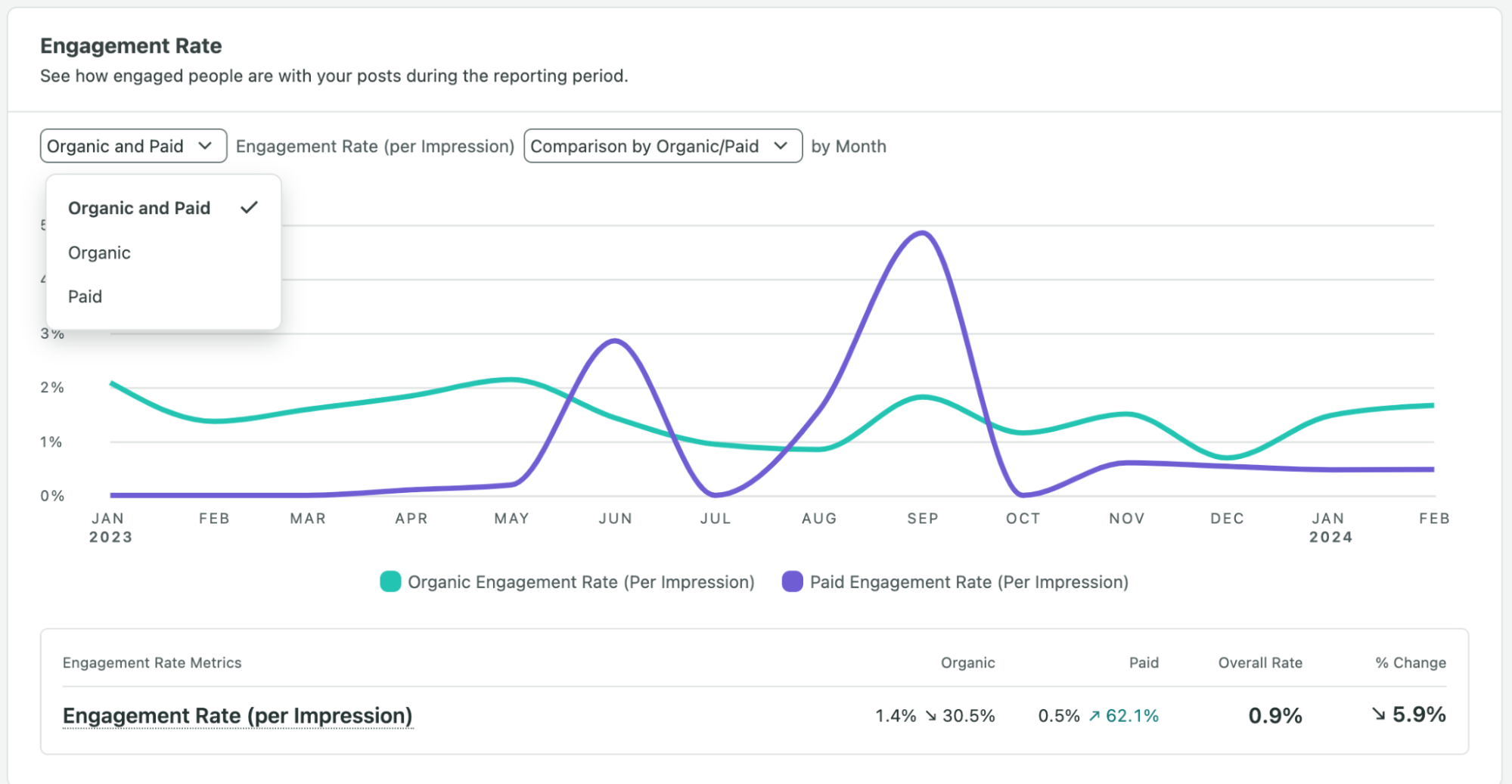This screenshot has width=1512, height=784.
Task: Click the % Change column header
Action: point(1411,663)
